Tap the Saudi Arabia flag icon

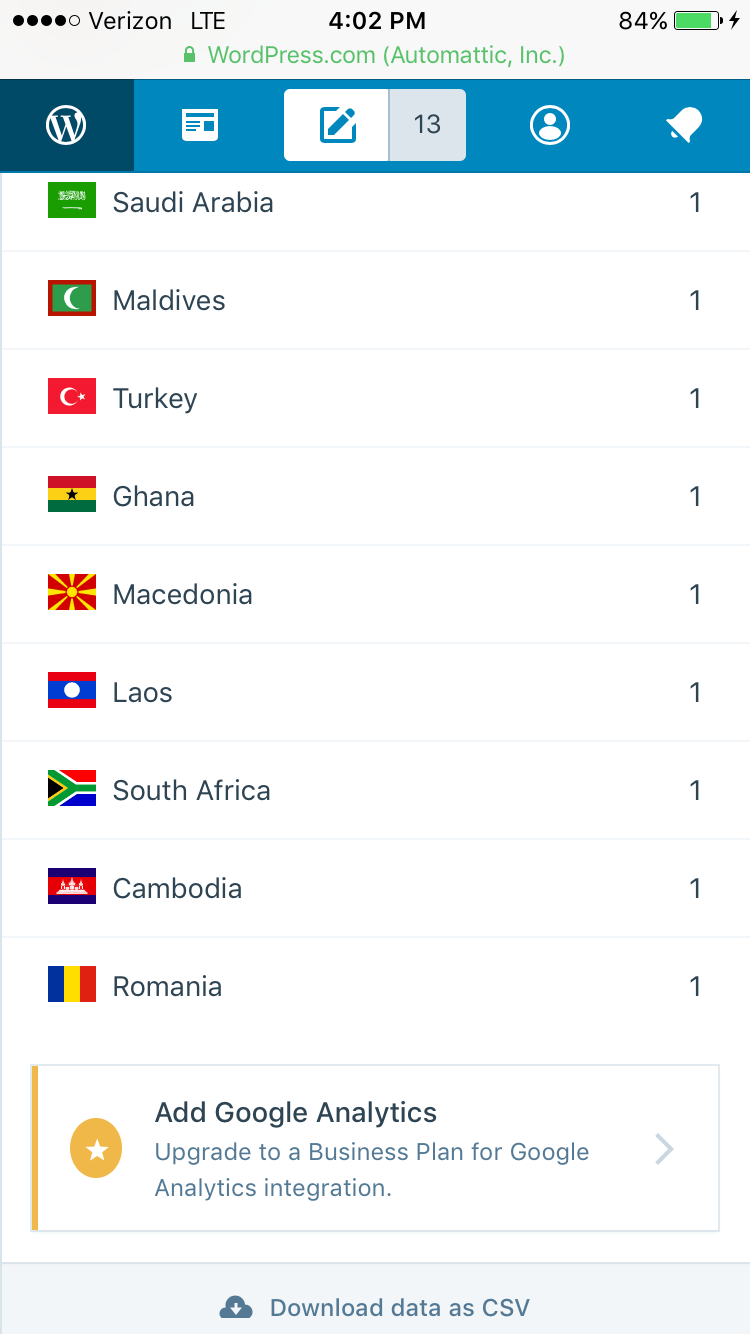coord(72,201)
